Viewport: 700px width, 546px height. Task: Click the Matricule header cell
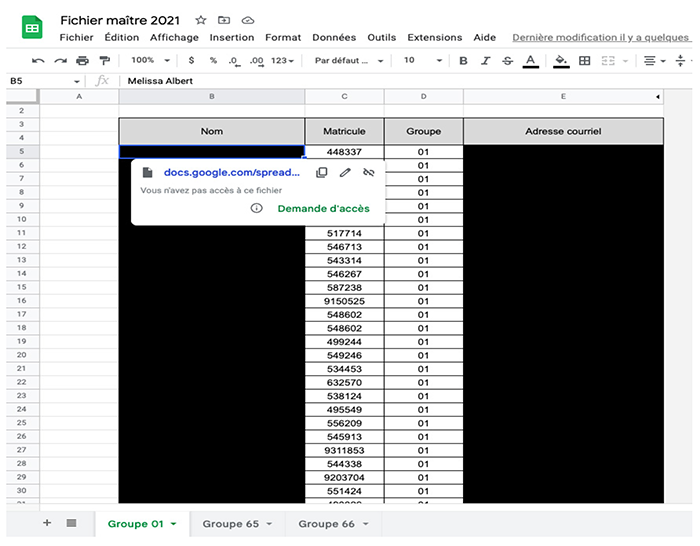tap(344, 131)
